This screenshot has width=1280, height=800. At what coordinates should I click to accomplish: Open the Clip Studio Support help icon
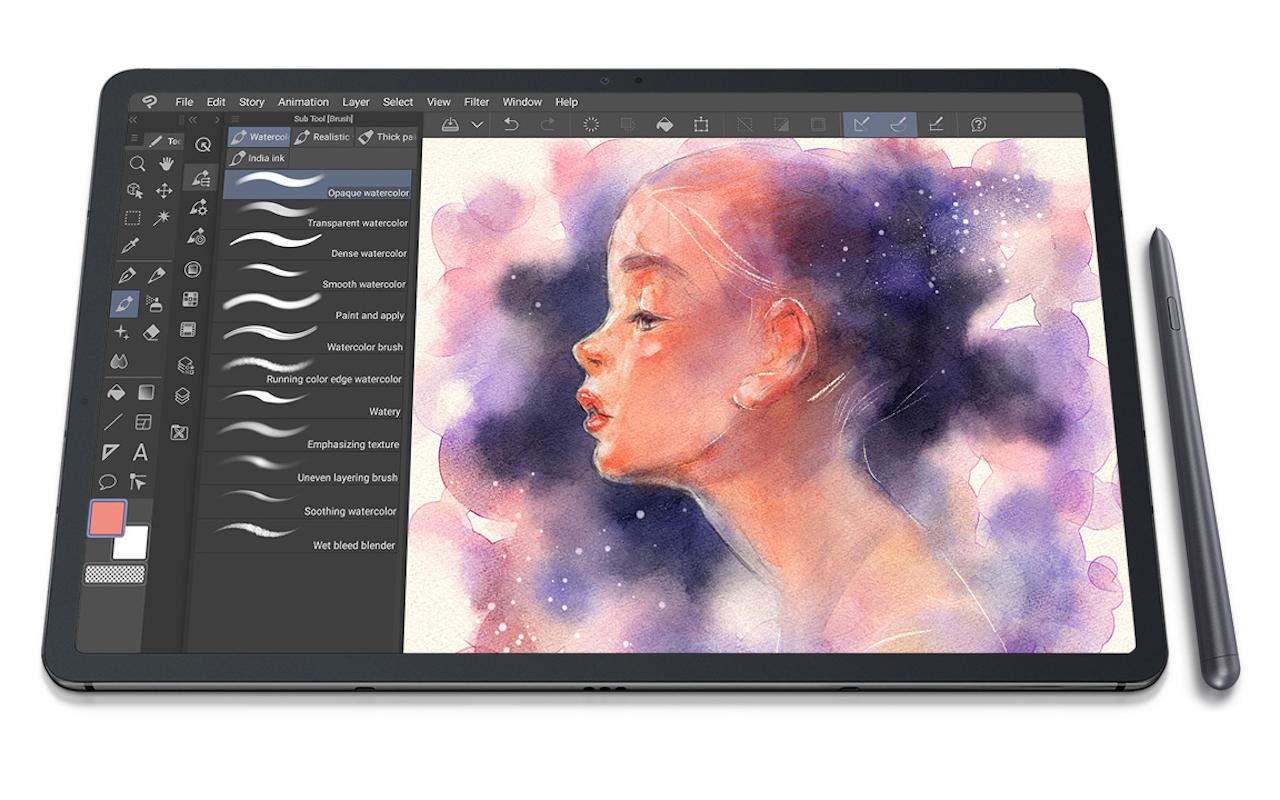[x=979, y=124]
